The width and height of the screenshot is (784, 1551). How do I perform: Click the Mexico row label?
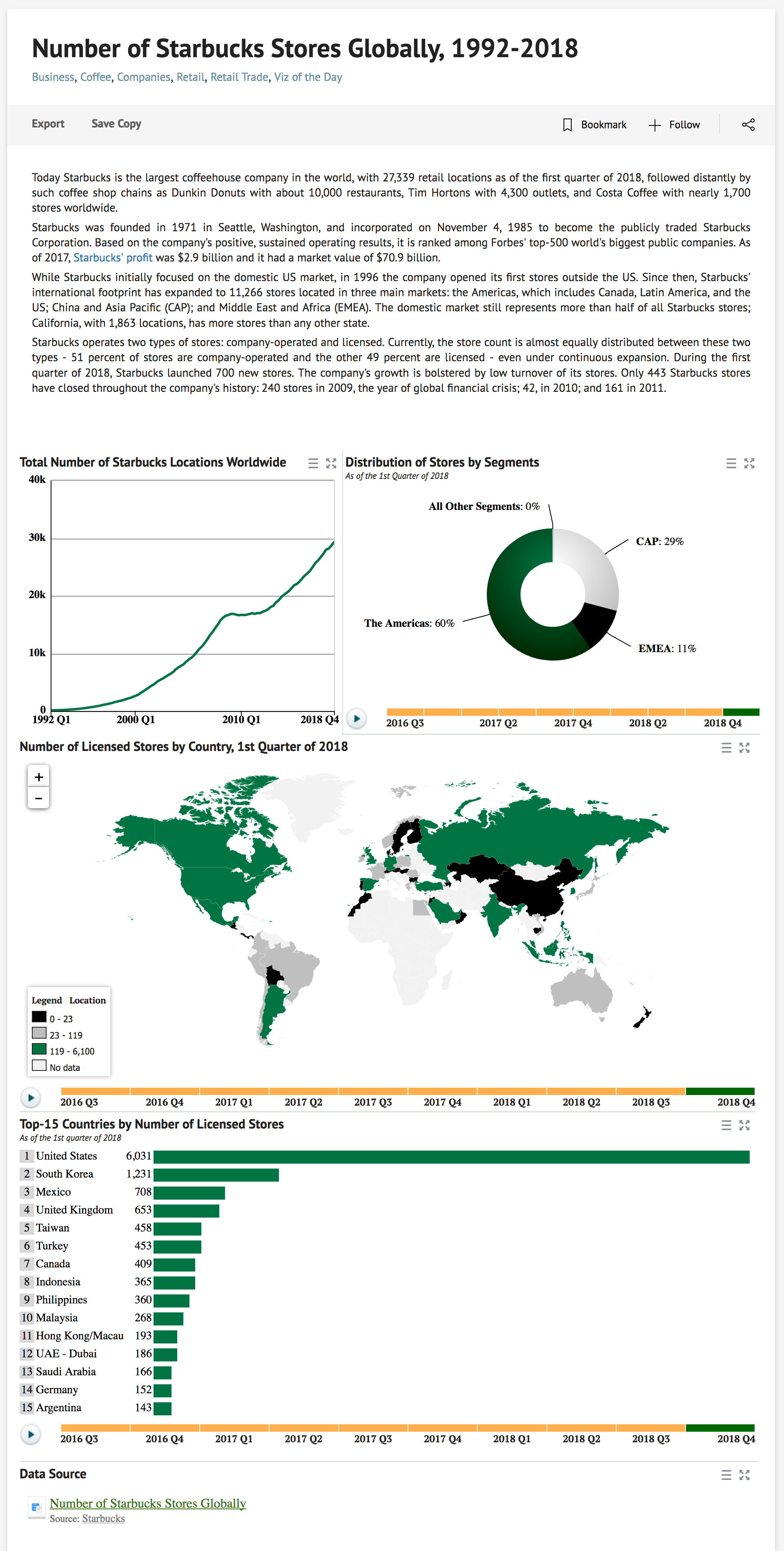53,1192
